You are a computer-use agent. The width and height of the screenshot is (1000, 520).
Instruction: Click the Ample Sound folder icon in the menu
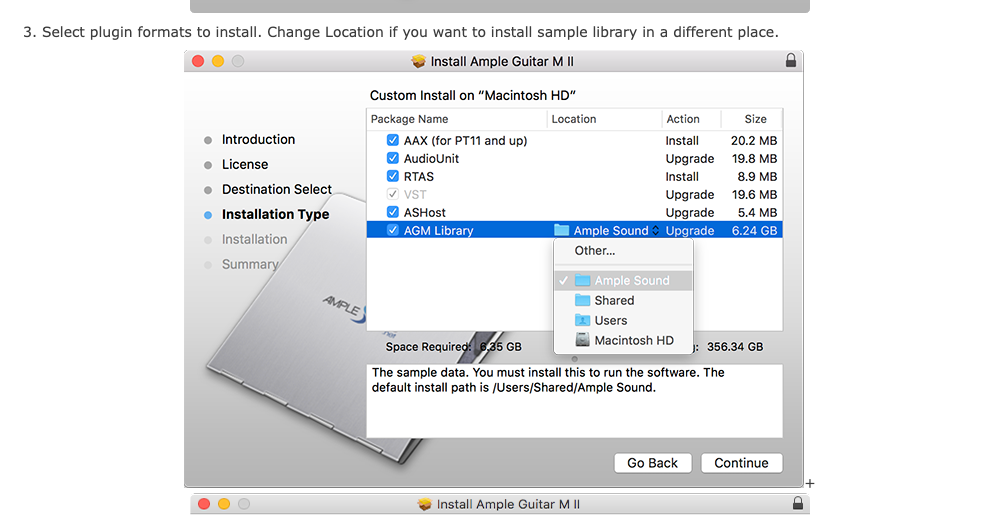coord(582,280)
